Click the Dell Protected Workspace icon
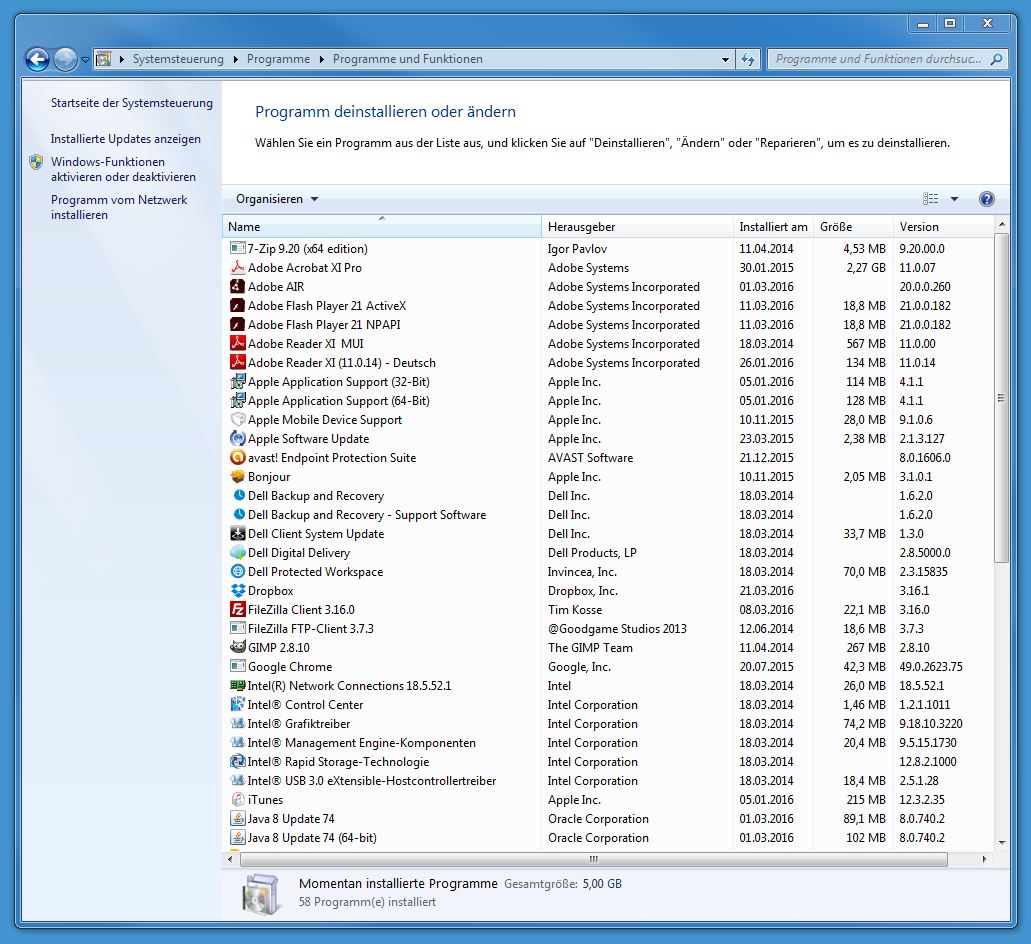Image resolution: width=1031 pixels, height=944 pixels. (x=237, y=572)
